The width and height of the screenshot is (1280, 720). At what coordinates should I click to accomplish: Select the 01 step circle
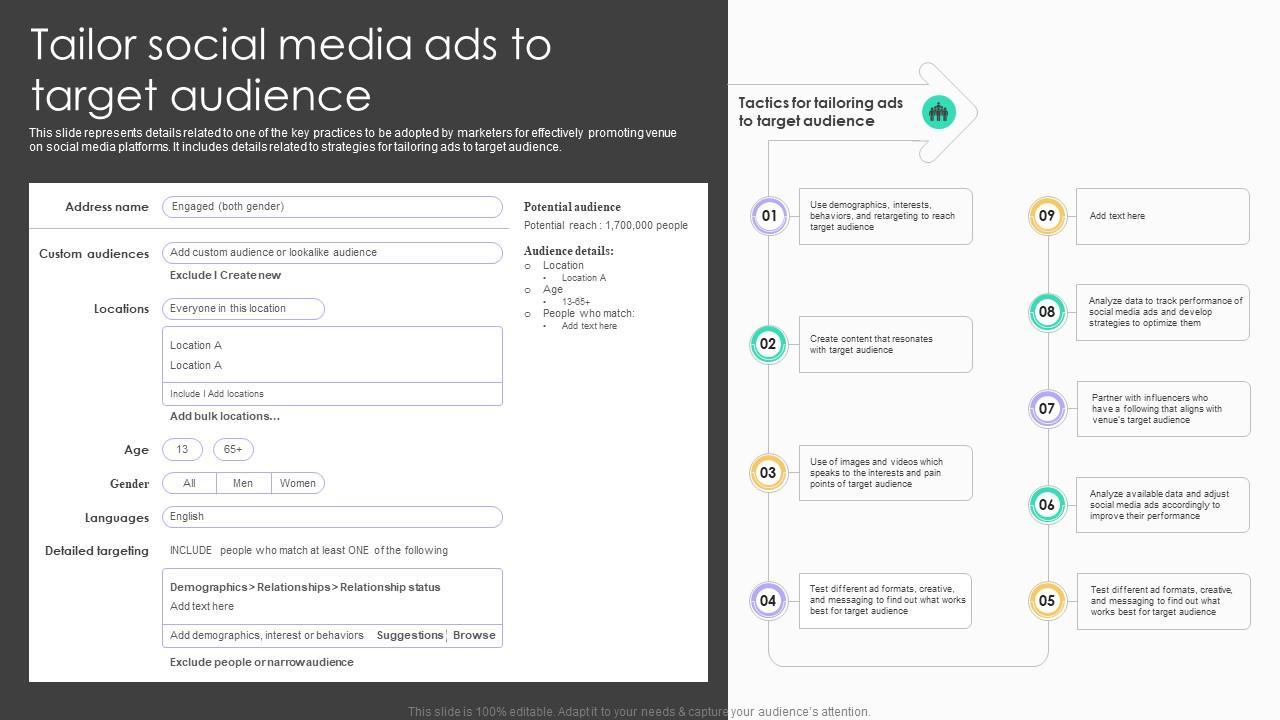(x=769, y=216)
